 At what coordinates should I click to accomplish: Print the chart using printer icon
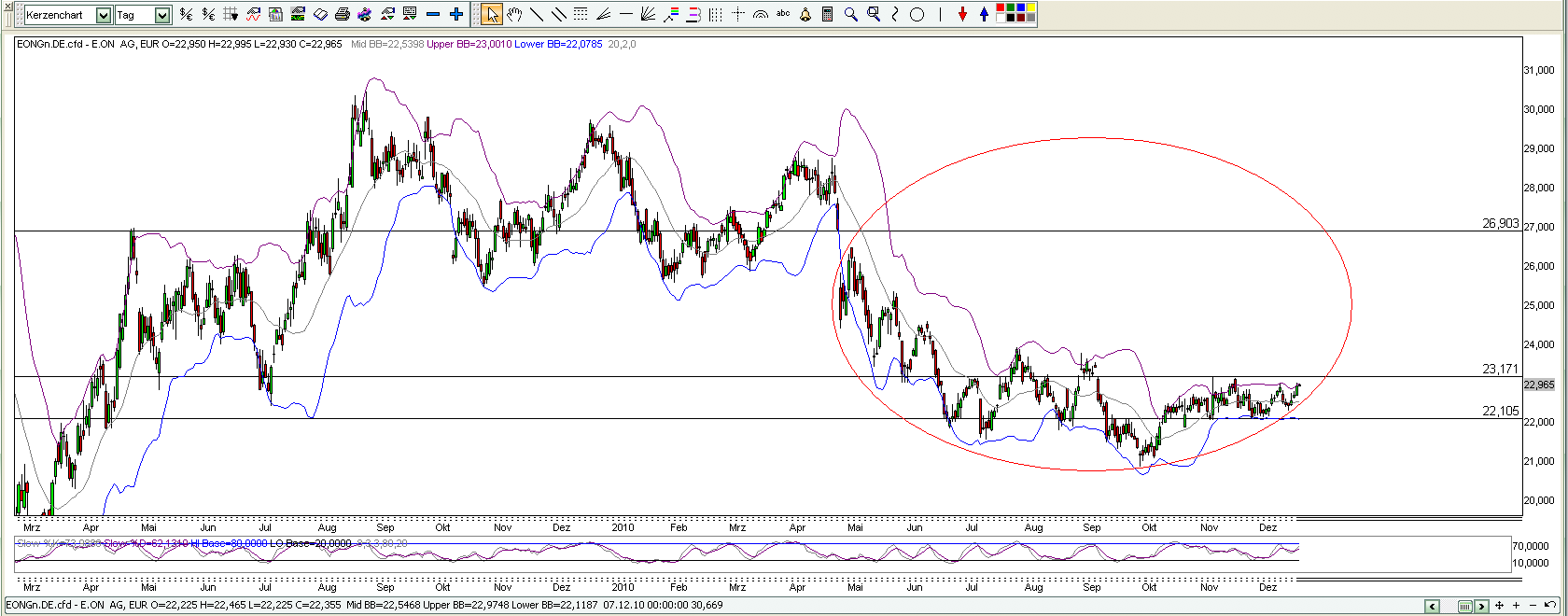point(343,14)
